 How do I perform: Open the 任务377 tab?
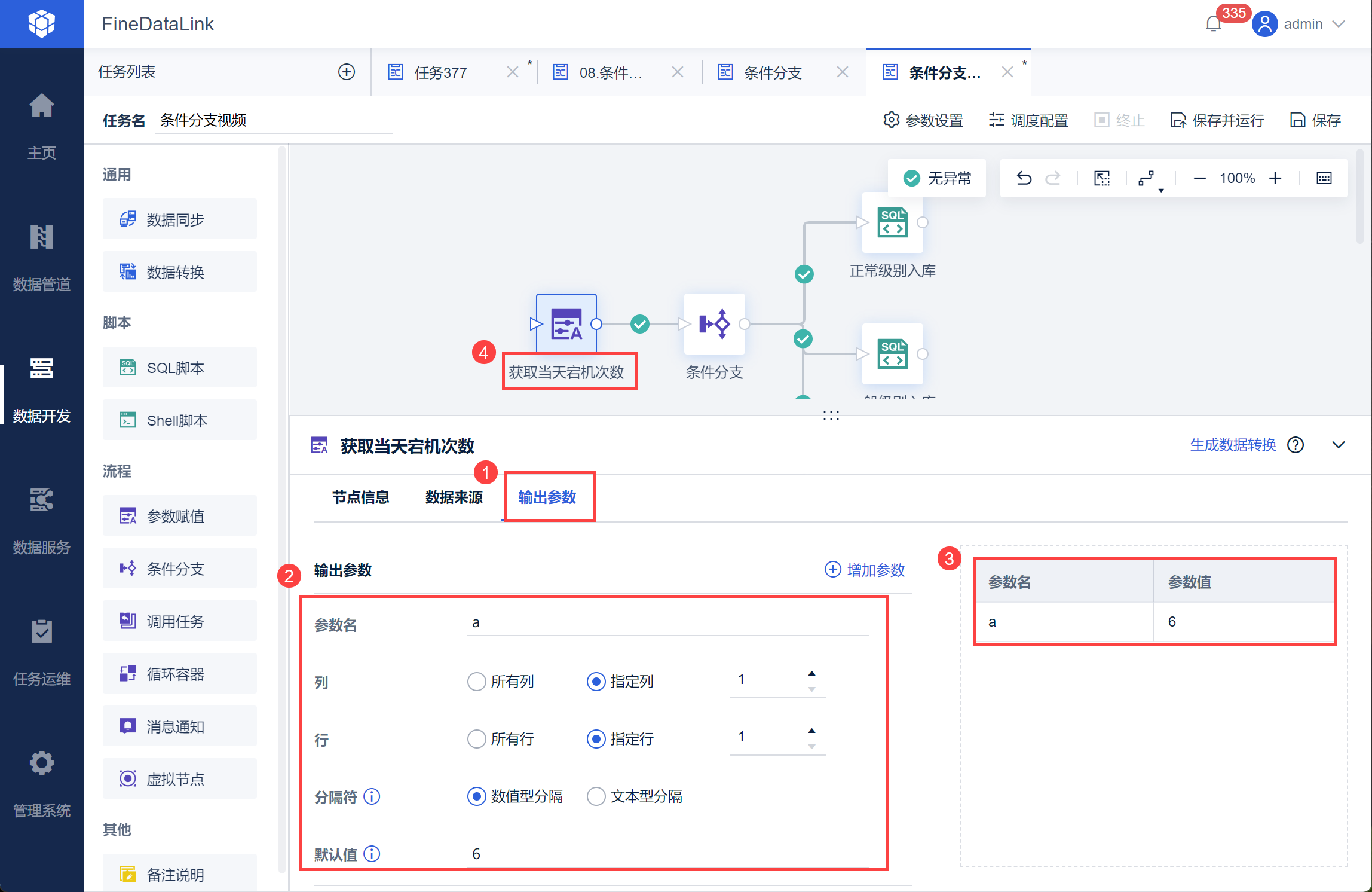click(x=441, y=72)
